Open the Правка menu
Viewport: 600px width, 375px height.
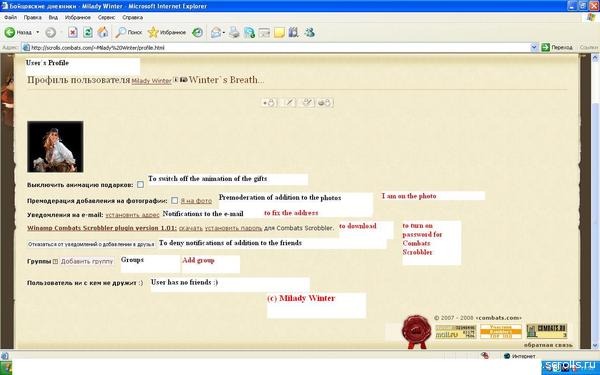[x=32, y=18]
